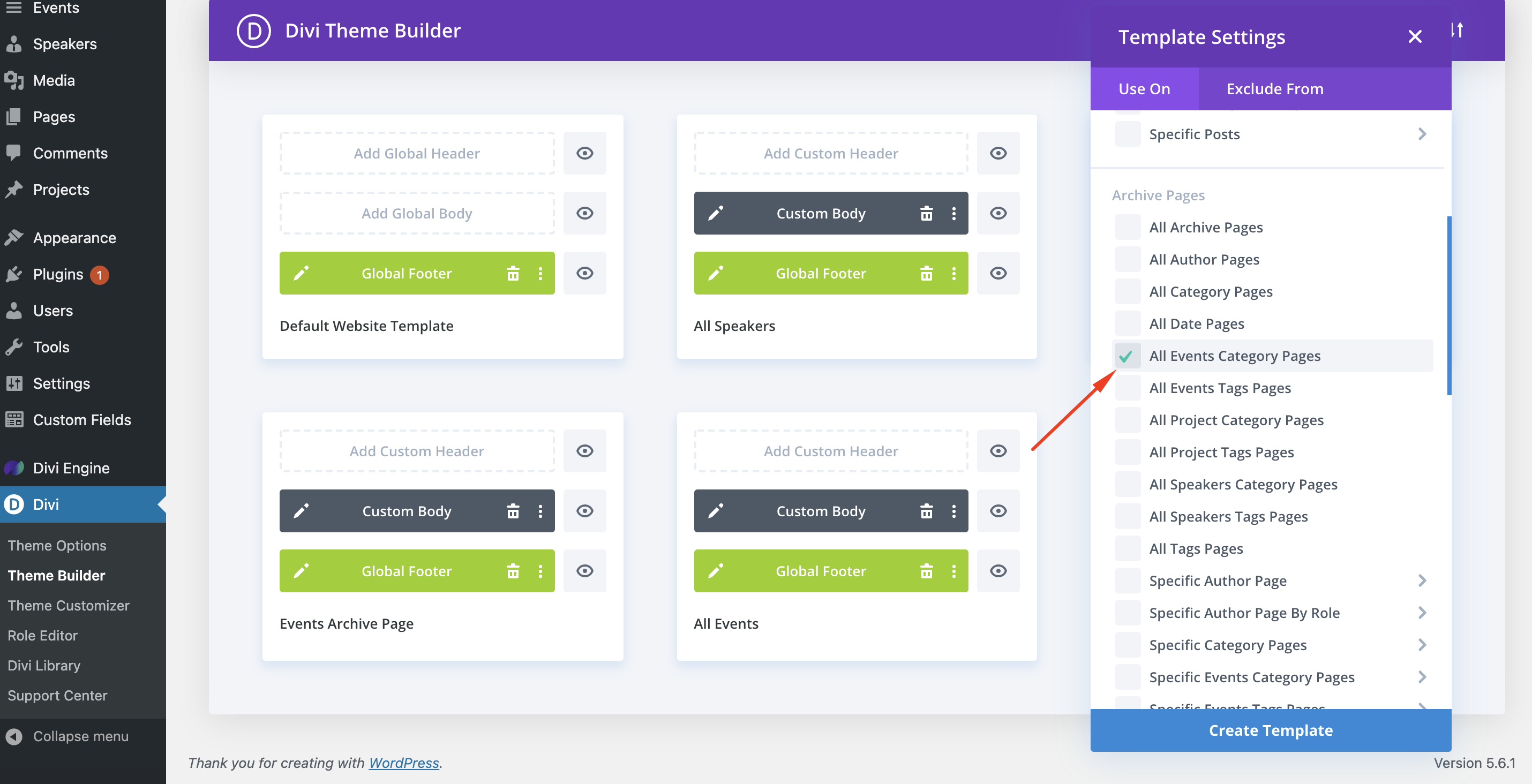
Task: Click trash icon on Events Archive Page Custom Body
Action: click(x=513, y=511)
